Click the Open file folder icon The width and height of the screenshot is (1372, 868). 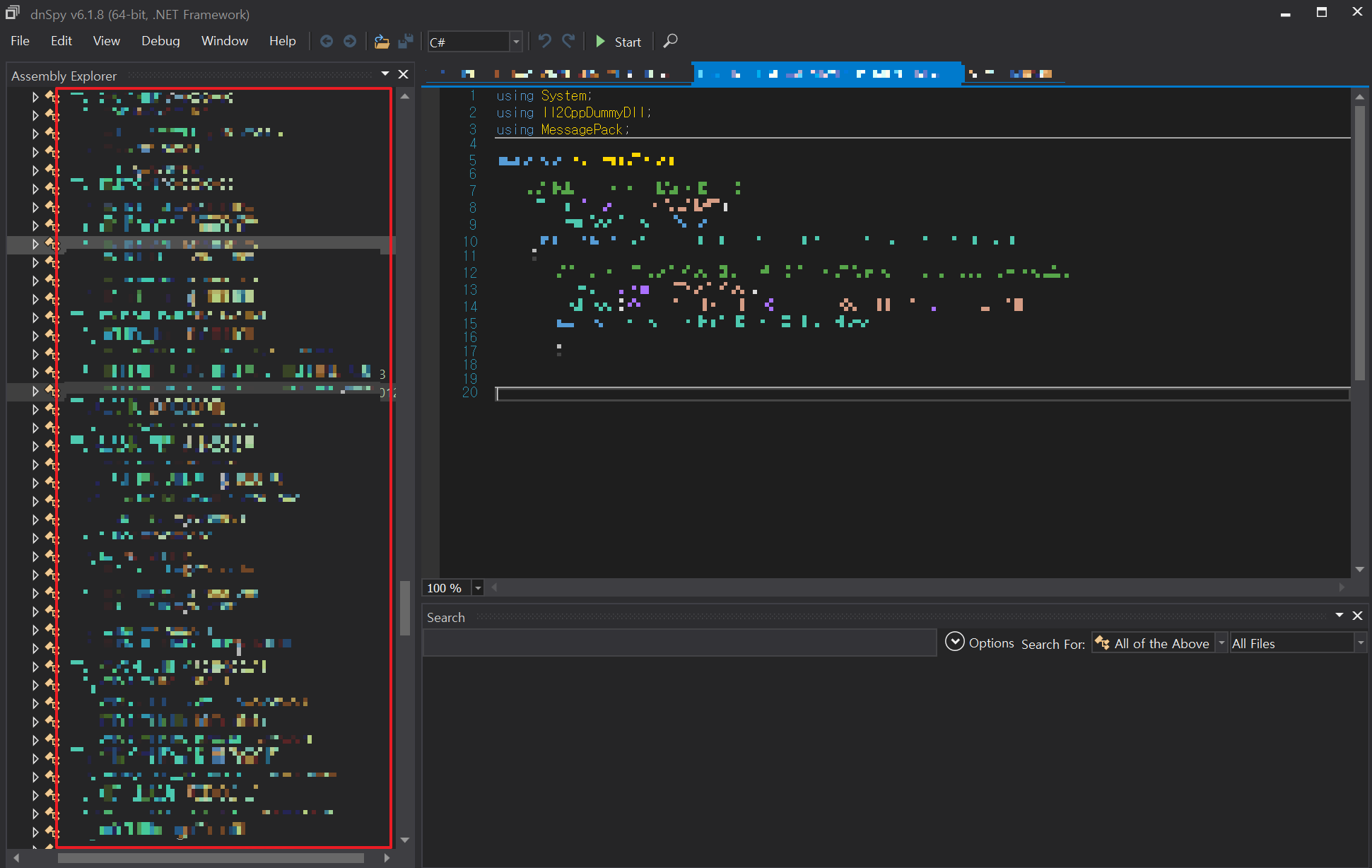click(x=382, y=42)
